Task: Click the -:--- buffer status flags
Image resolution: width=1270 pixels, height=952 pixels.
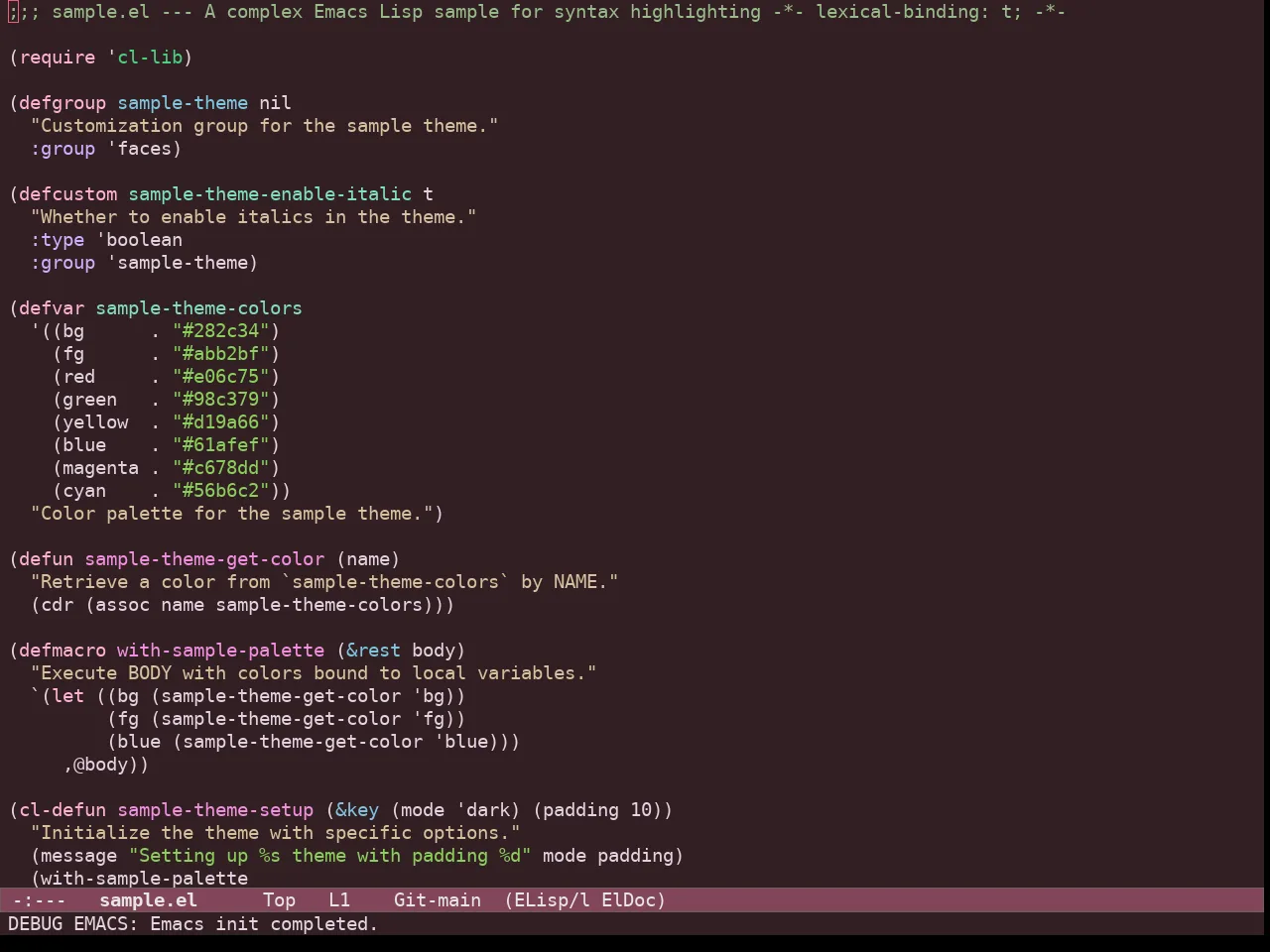Action: [x=39, y=900]
